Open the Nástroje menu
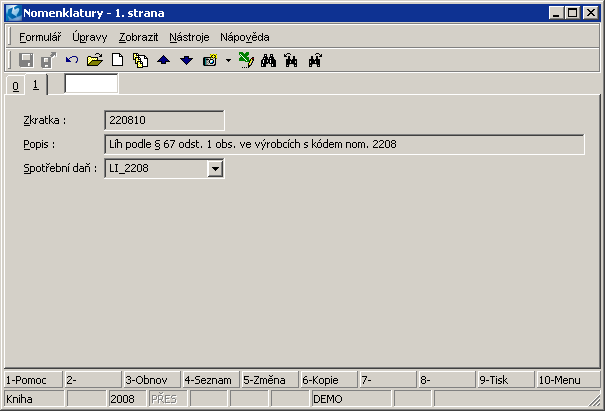Screen dimensions: 605x411 pyautogui.click(x=189, y=37)
